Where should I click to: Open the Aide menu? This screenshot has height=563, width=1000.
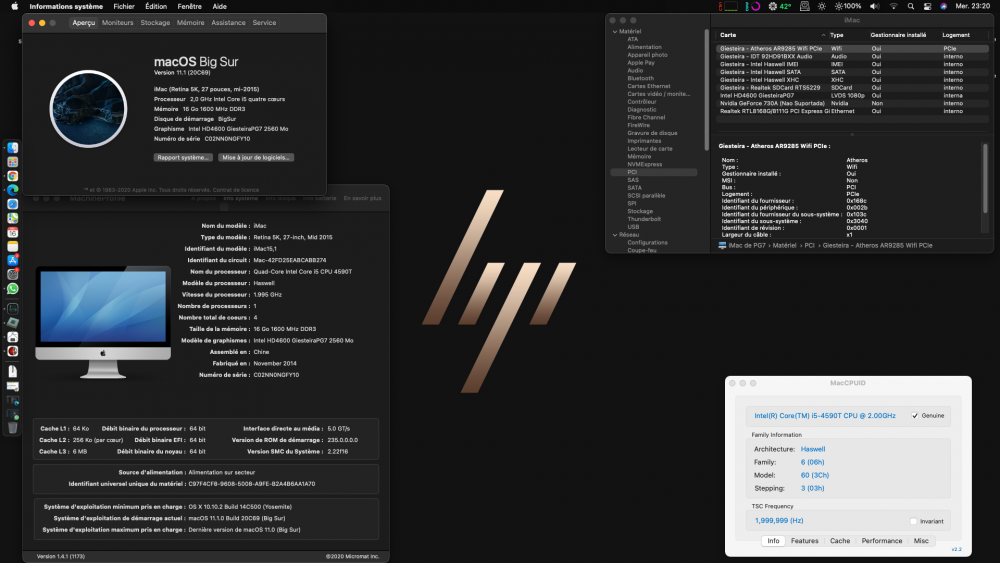click(x=219, y=6)
